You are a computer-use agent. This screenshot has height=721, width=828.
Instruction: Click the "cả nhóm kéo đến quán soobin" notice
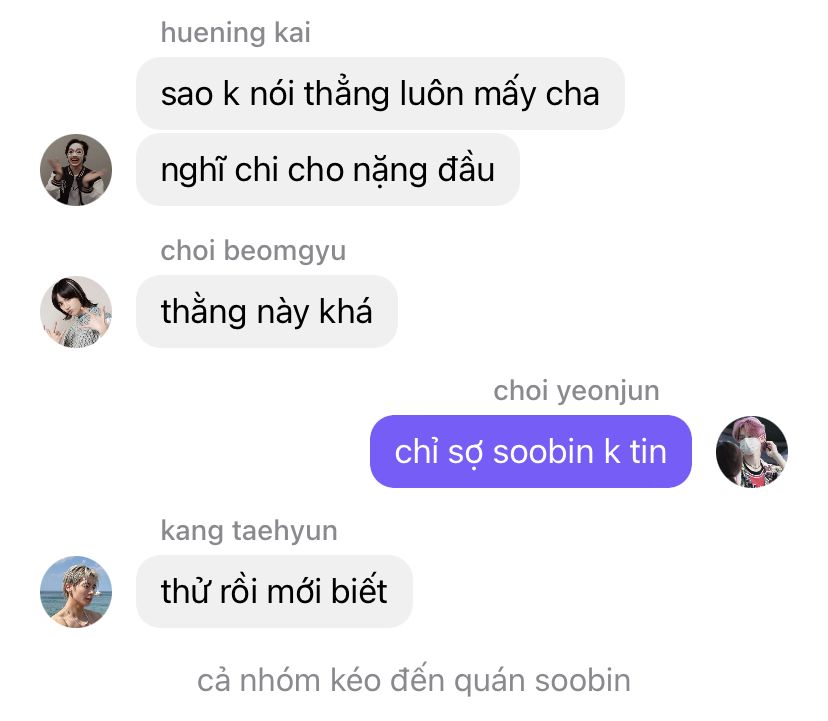click(414, 680)
